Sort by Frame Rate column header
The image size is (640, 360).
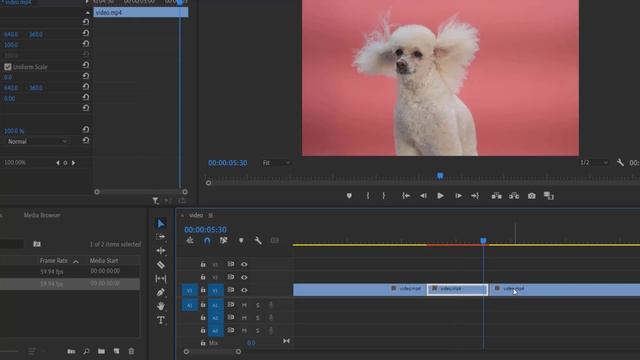53,260
